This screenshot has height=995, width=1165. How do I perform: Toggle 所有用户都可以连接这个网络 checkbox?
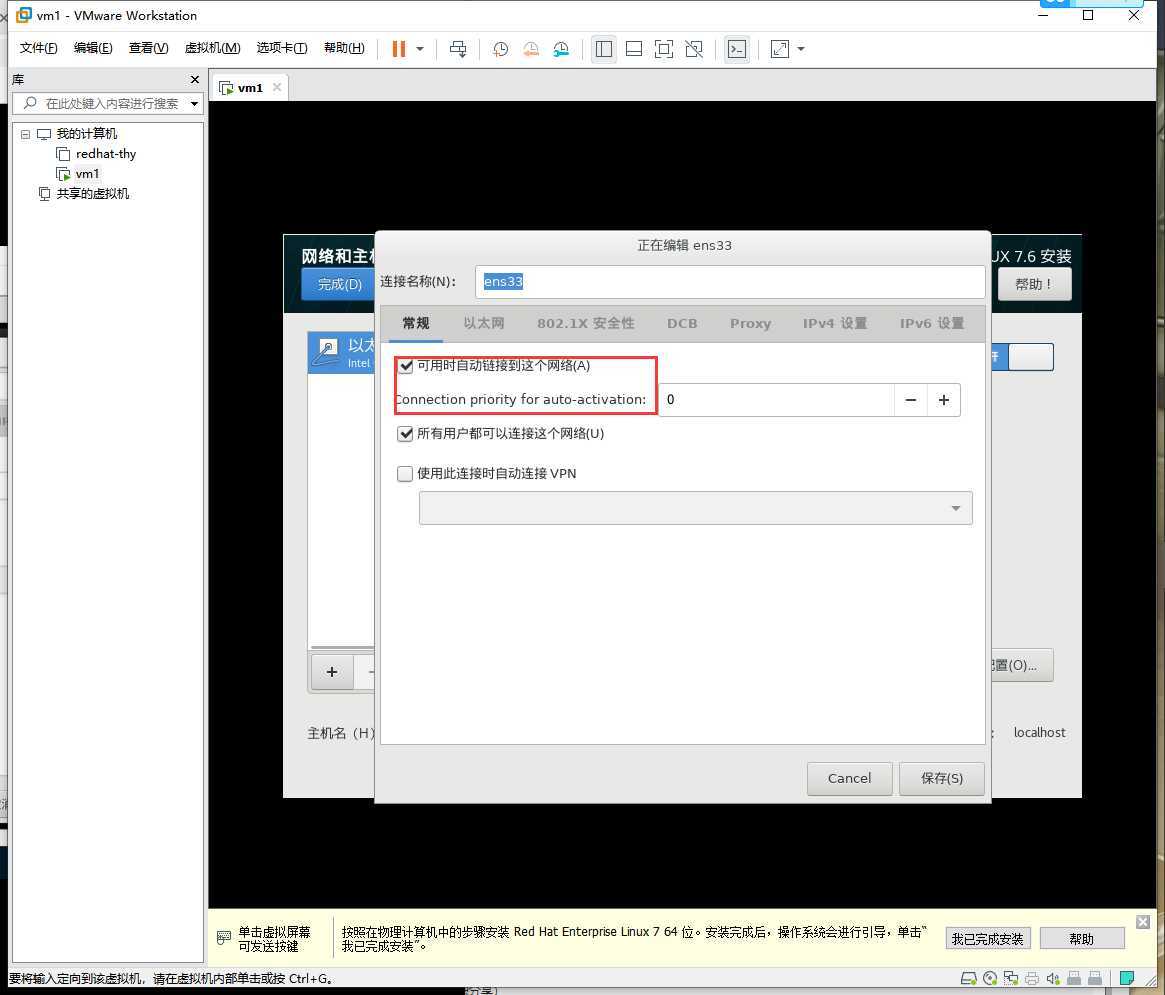pos(405,434)
